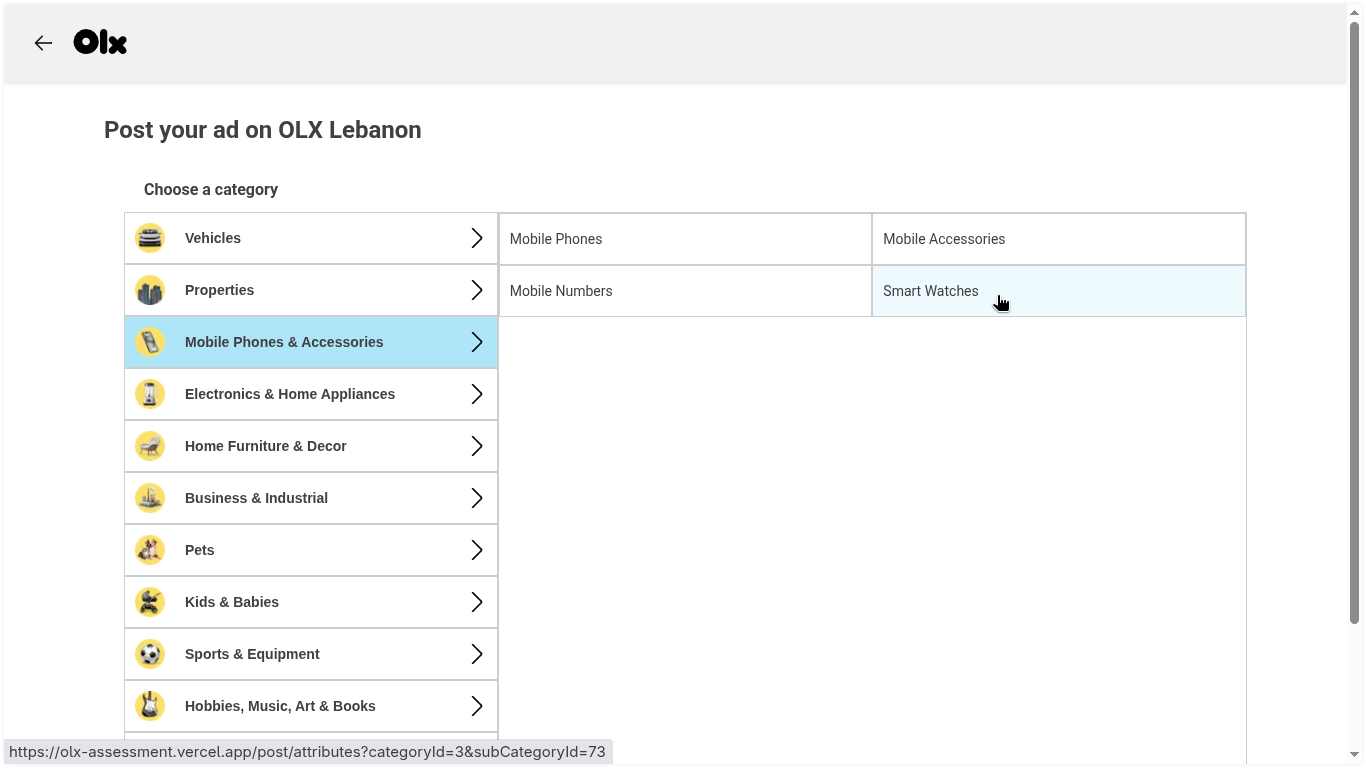Viewport: 1366px width, 768px height.
Task: Click the Pets dog icon
Action: coord(150,550)
